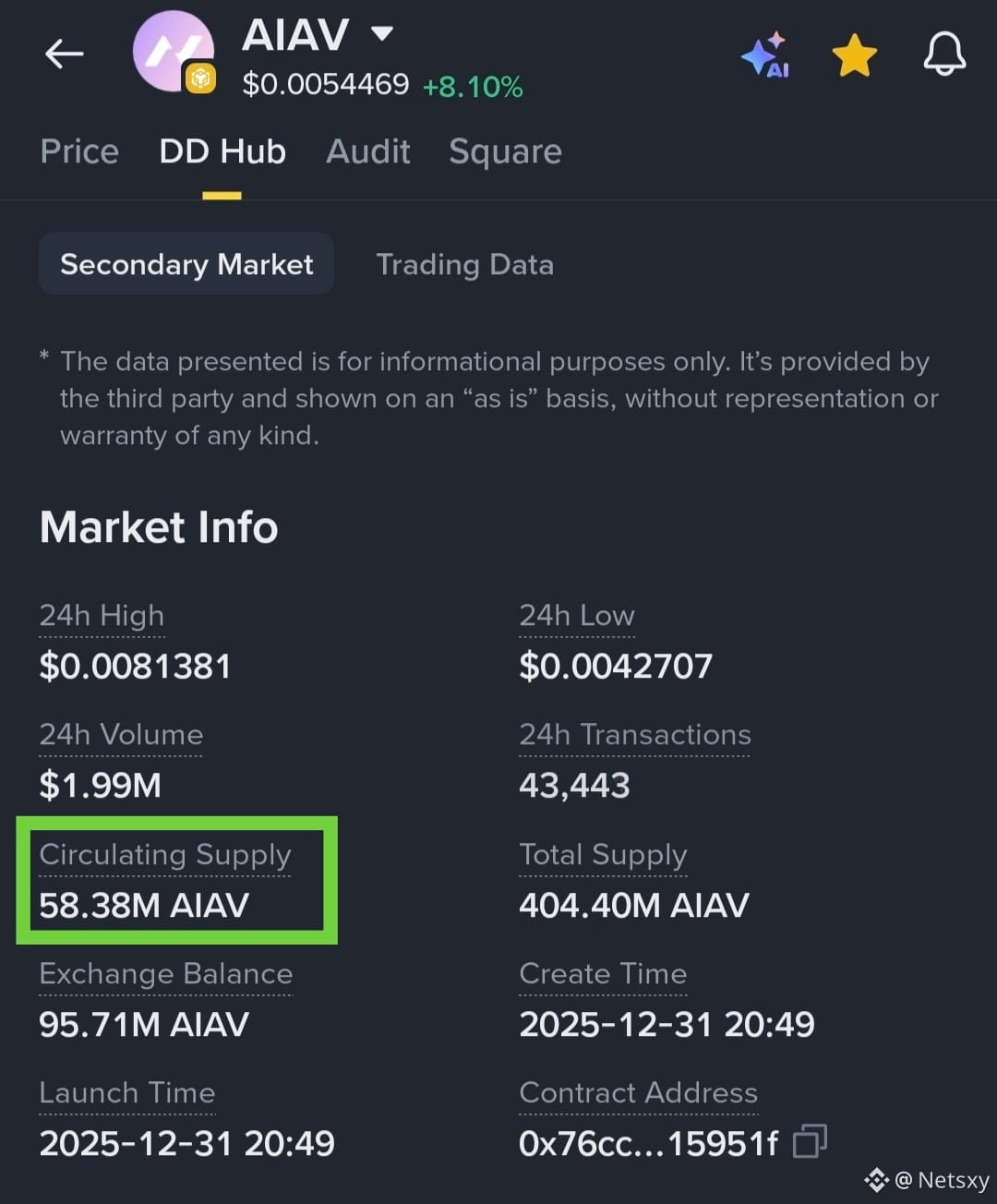
Task: Tap the 24h Transactions label
Action: tap(635, 735)
